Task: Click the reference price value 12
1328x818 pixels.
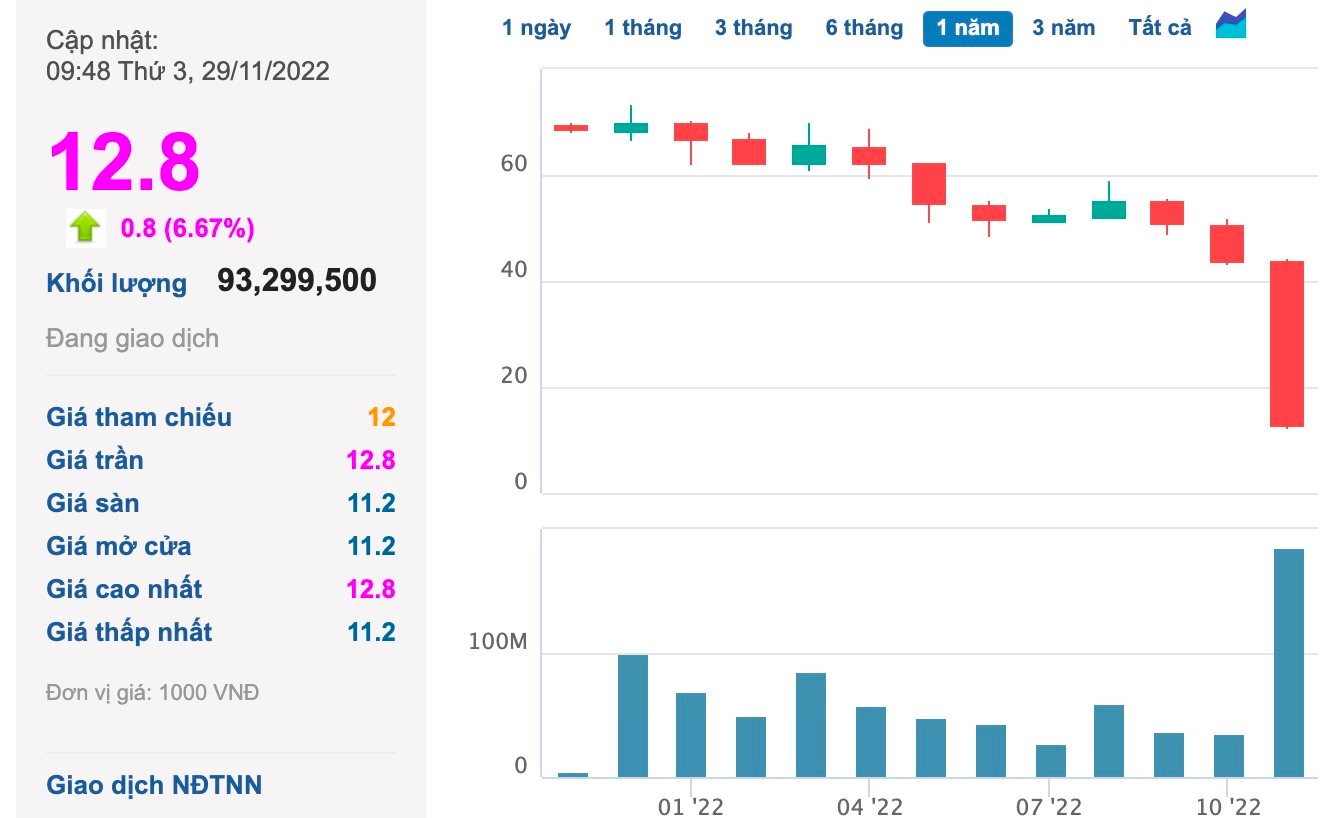Action: (382, 417)
